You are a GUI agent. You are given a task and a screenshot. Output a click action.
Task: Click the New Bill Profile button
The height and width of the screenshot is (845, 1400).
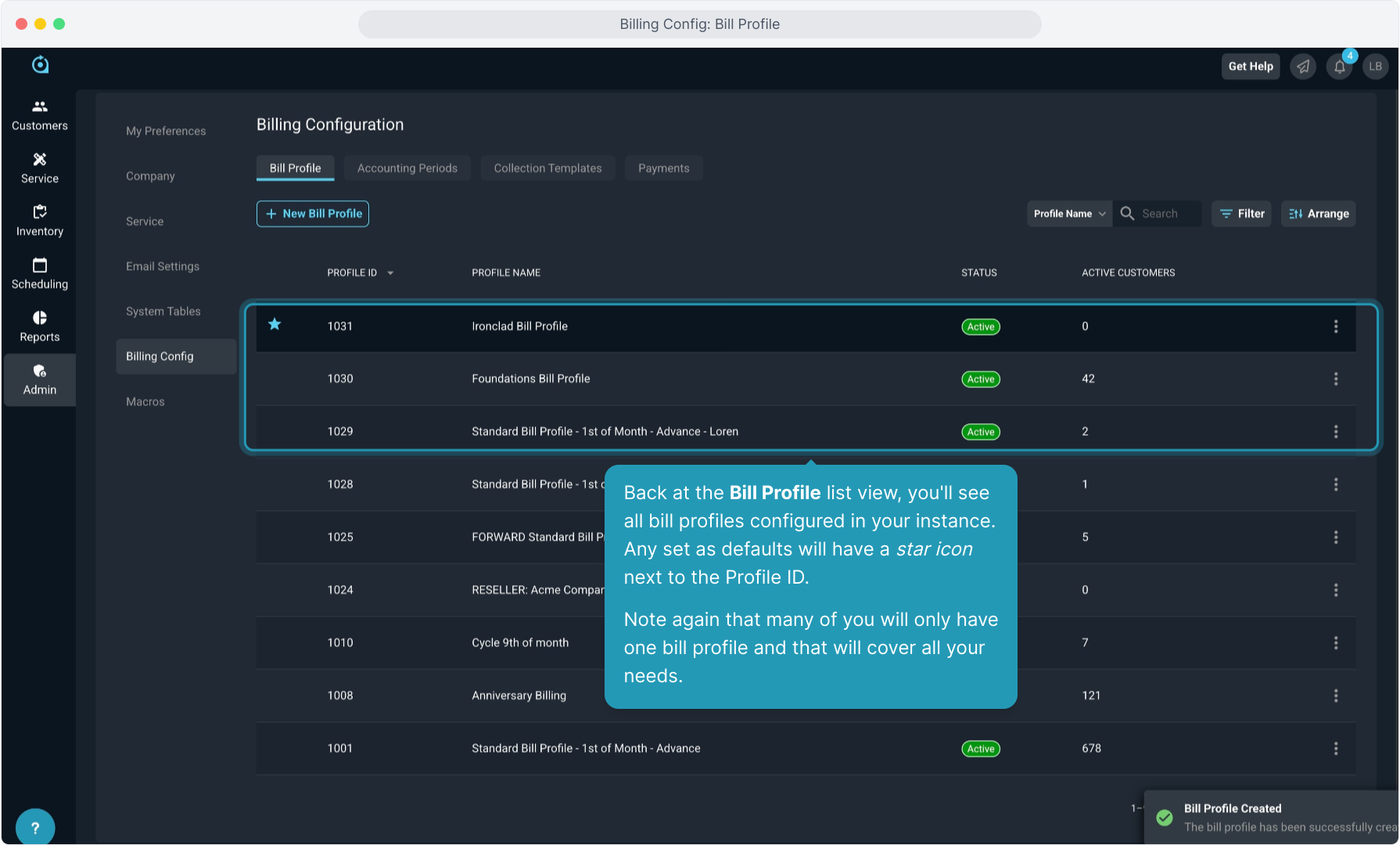coord(313,214)
